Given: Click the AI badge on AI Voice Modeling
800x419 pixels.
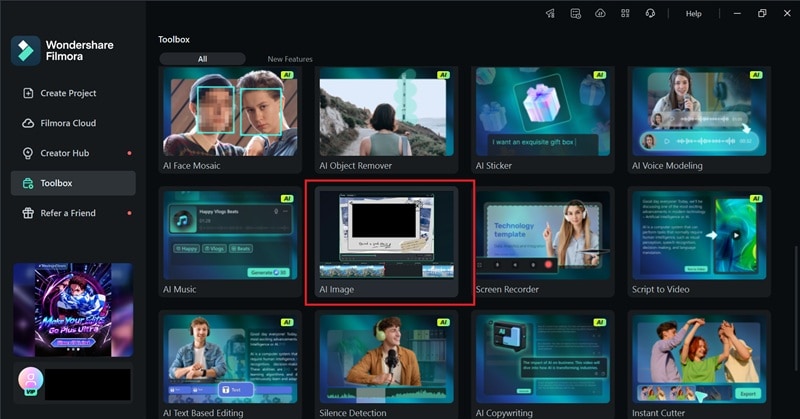Looking at the screenshot, I should (756, 75).
